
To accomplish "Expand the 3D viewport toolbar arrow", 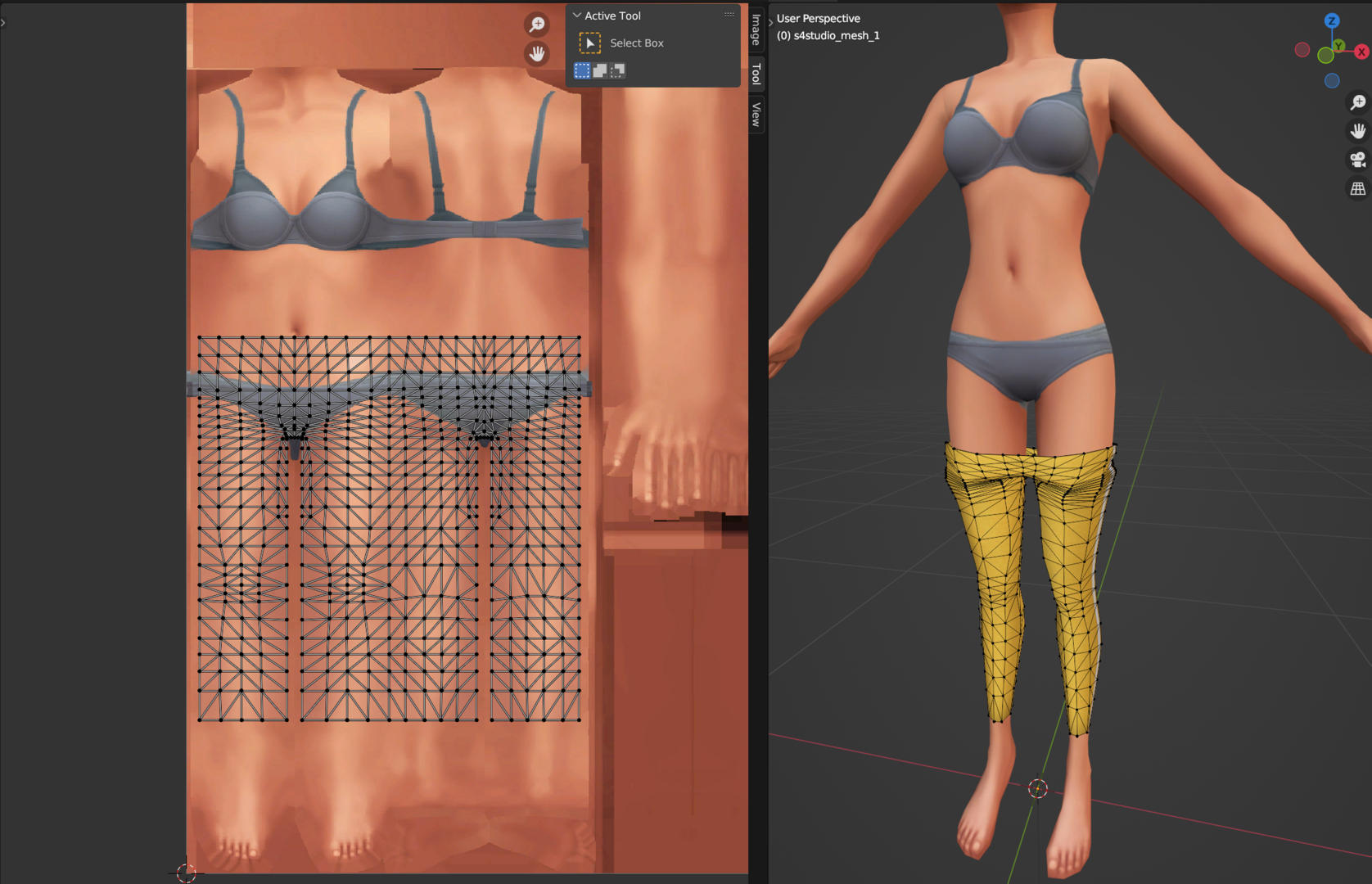I will coord(771,23).
